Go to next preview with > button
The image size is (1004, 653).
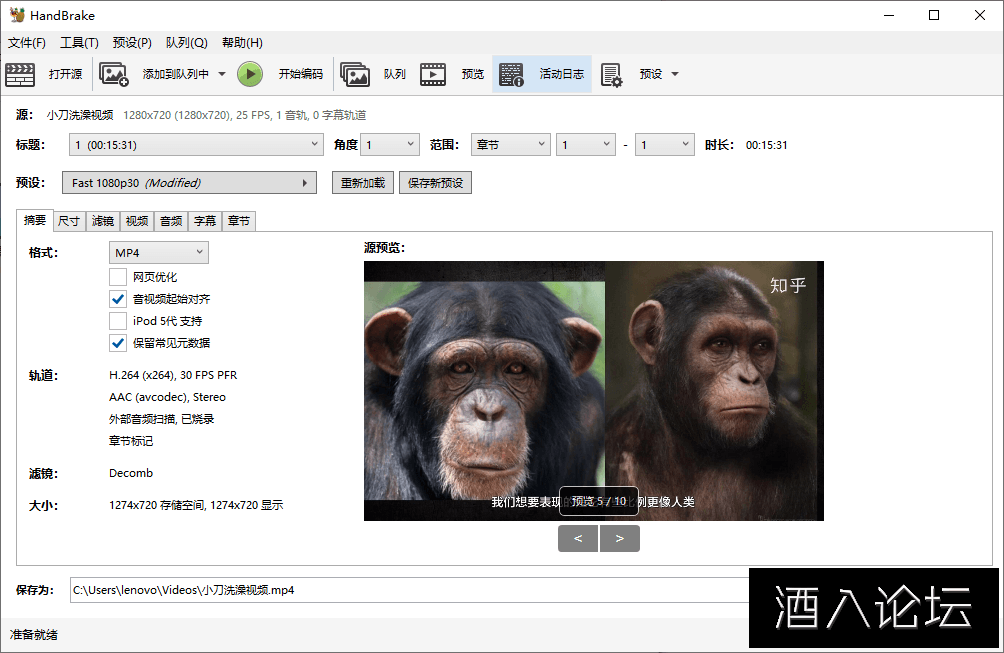(620, 539)
